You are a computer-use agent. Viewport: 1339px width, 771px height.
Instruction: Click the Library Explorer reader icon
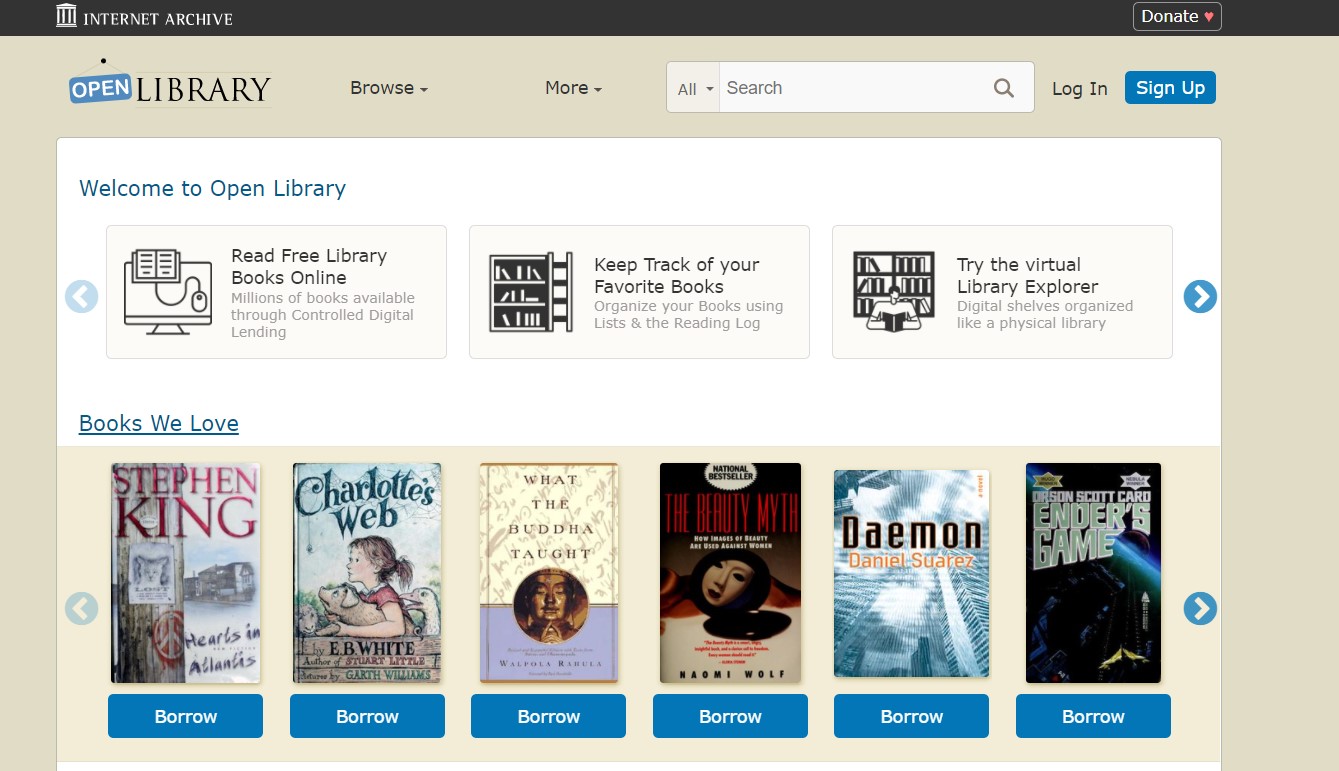click(894, 292)
